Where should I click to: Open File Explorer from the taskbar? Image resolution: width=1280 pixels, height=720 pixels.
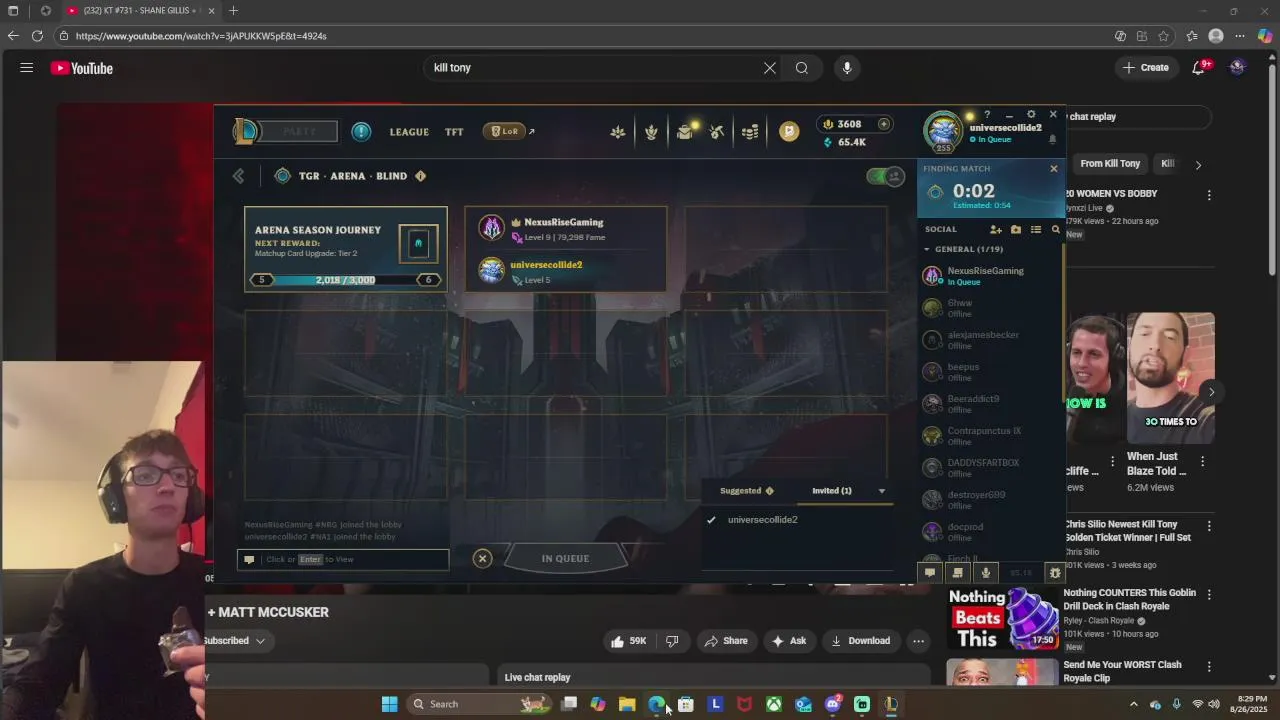click(627, 704)
